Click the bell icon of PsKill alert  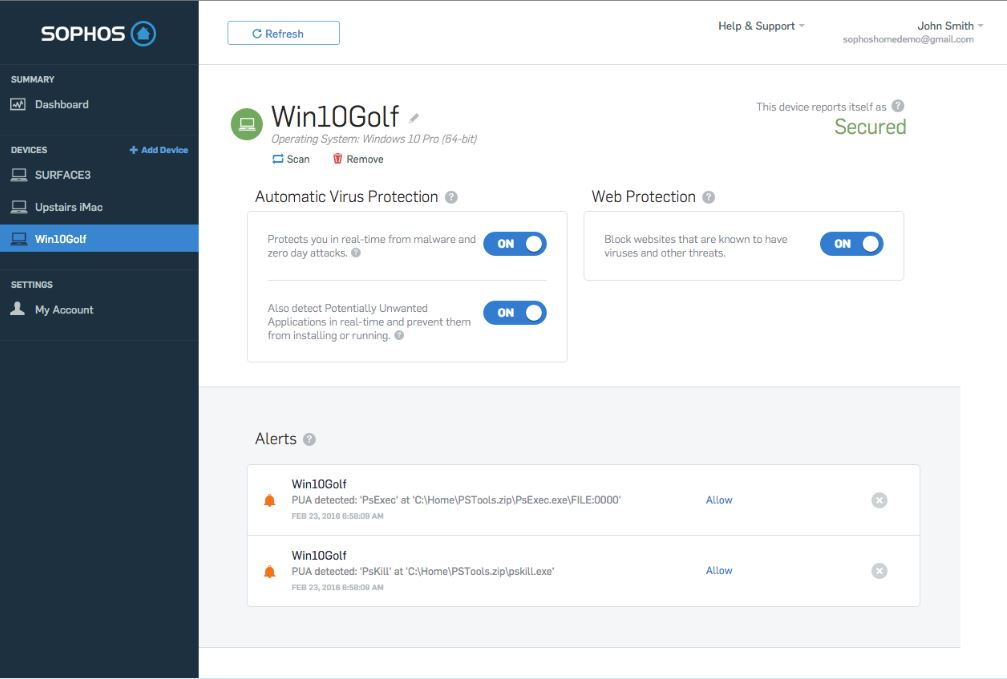(x=270, y=571)
